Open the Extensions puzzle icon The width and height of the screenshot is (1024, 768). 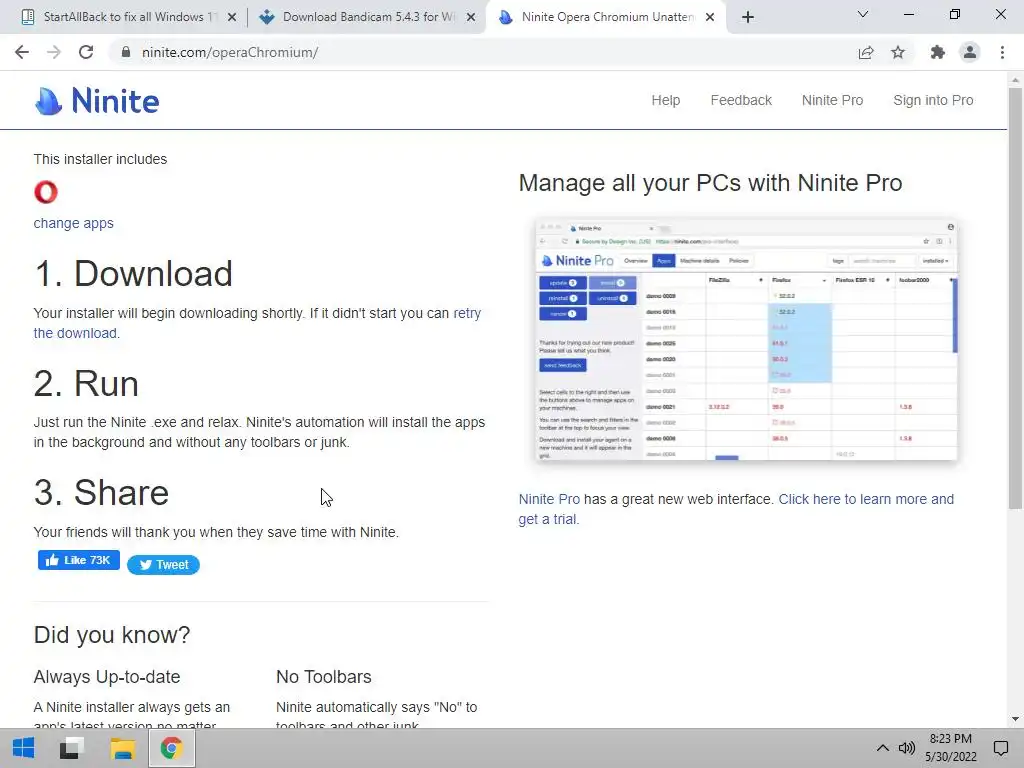coord(938,52)
